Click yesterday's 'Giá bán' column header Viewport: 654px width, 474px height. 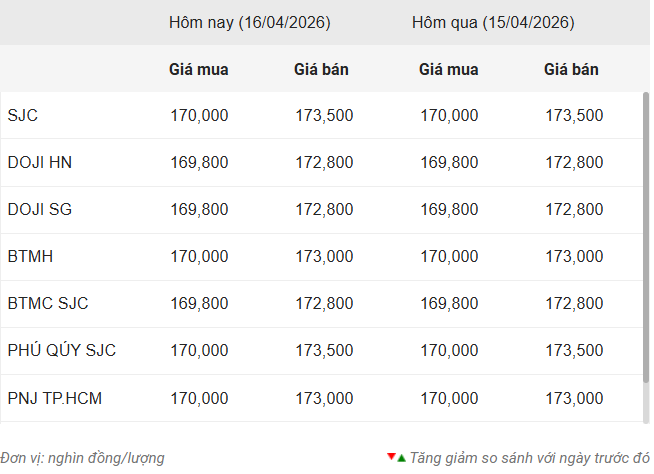point(571,69)
